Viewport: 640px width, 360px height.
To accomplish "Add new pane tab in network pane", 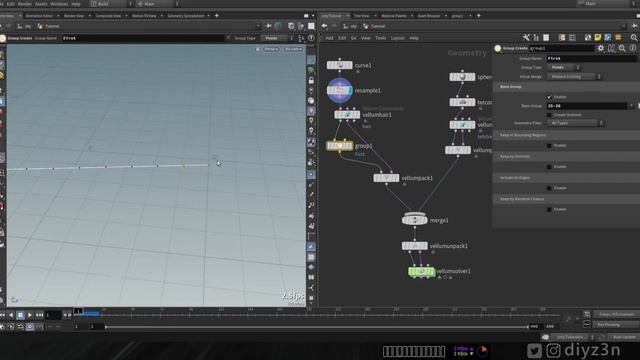I will [478, 16].
